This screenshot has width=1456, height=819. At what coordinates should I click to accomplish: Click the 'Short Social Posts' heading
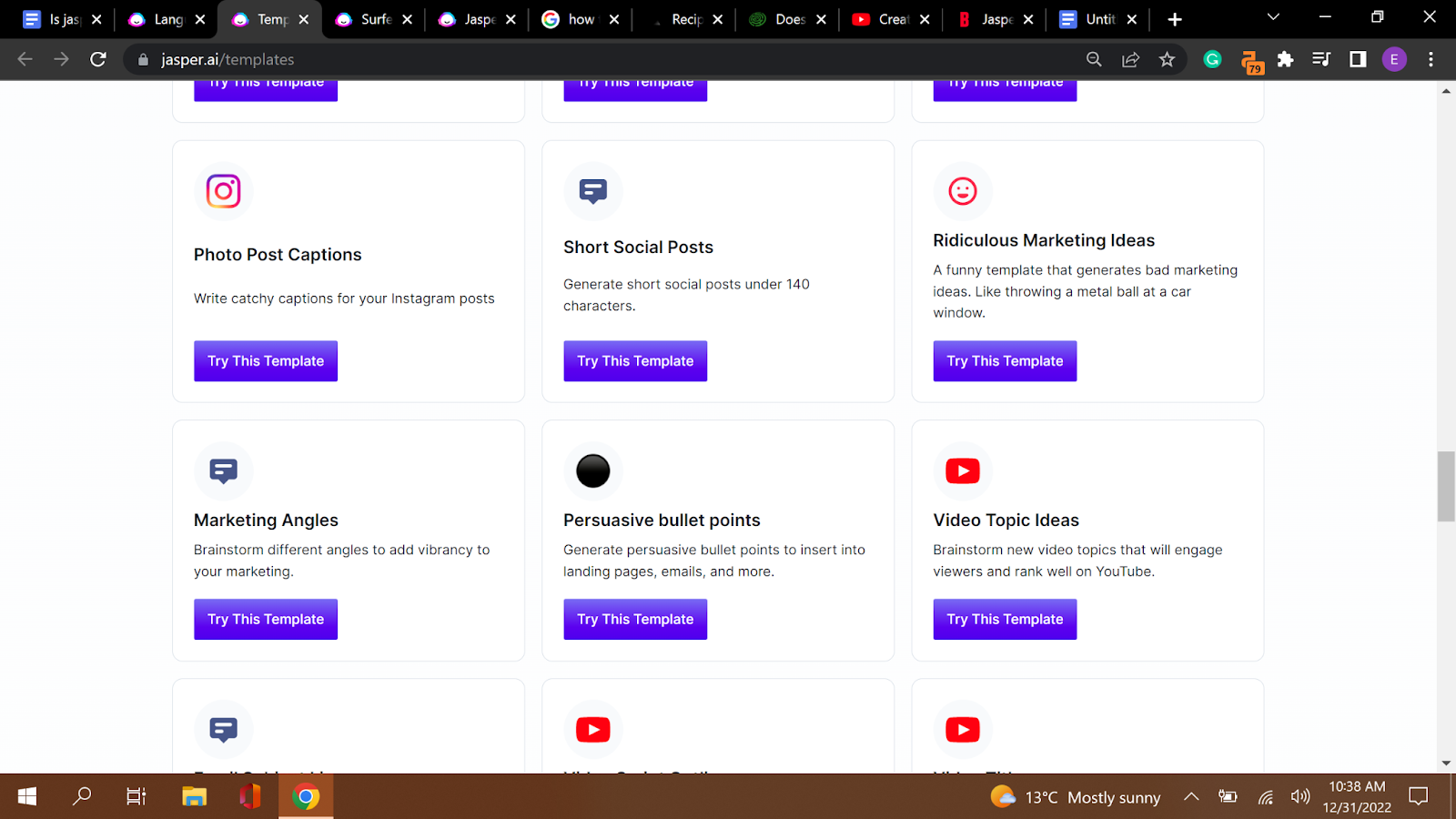pyautogui.click(x=638, y=248)
